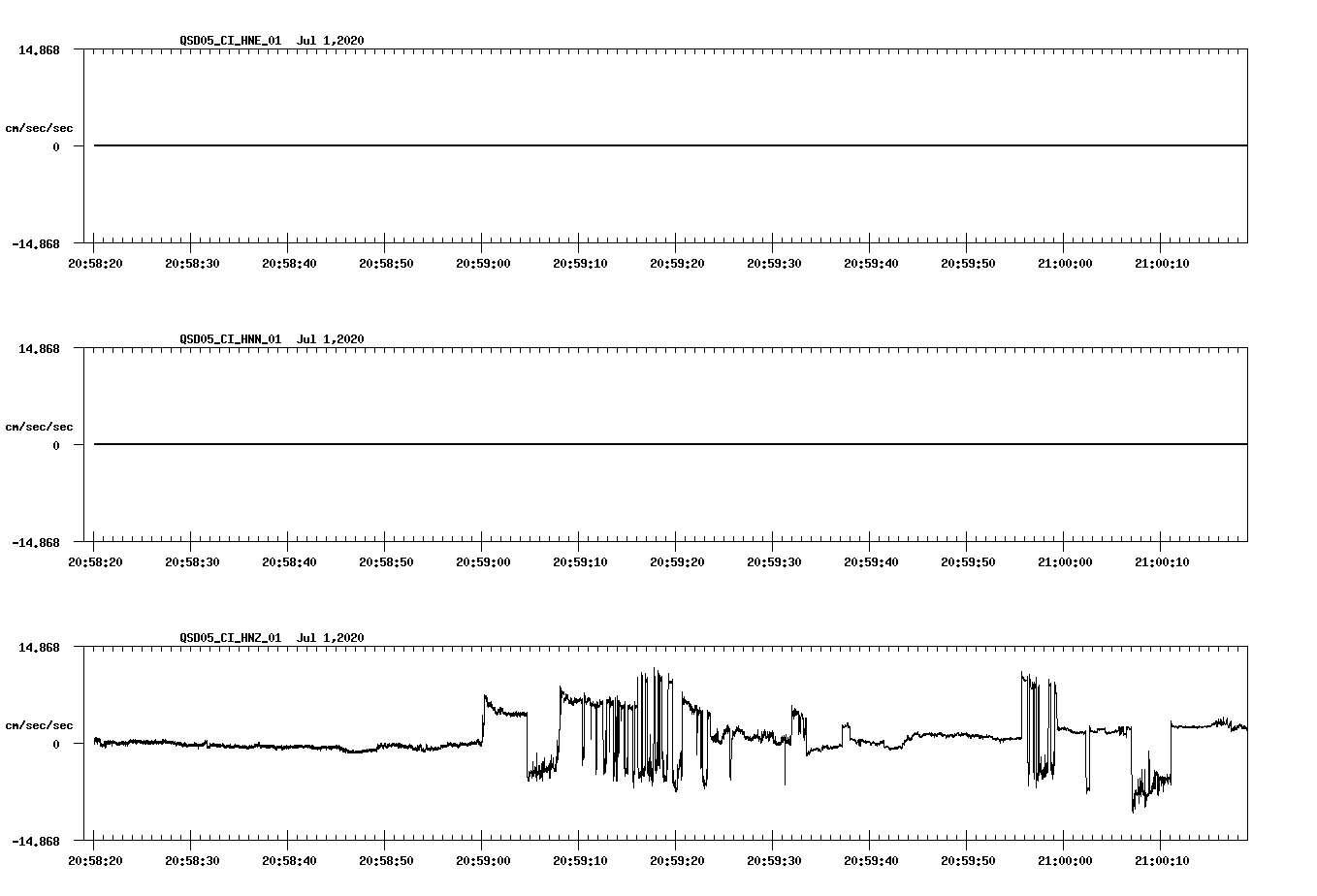1317x896 pixels.
Task: Select 21:00:10 tick label below HNN plot
Action: pos(1162,561)
